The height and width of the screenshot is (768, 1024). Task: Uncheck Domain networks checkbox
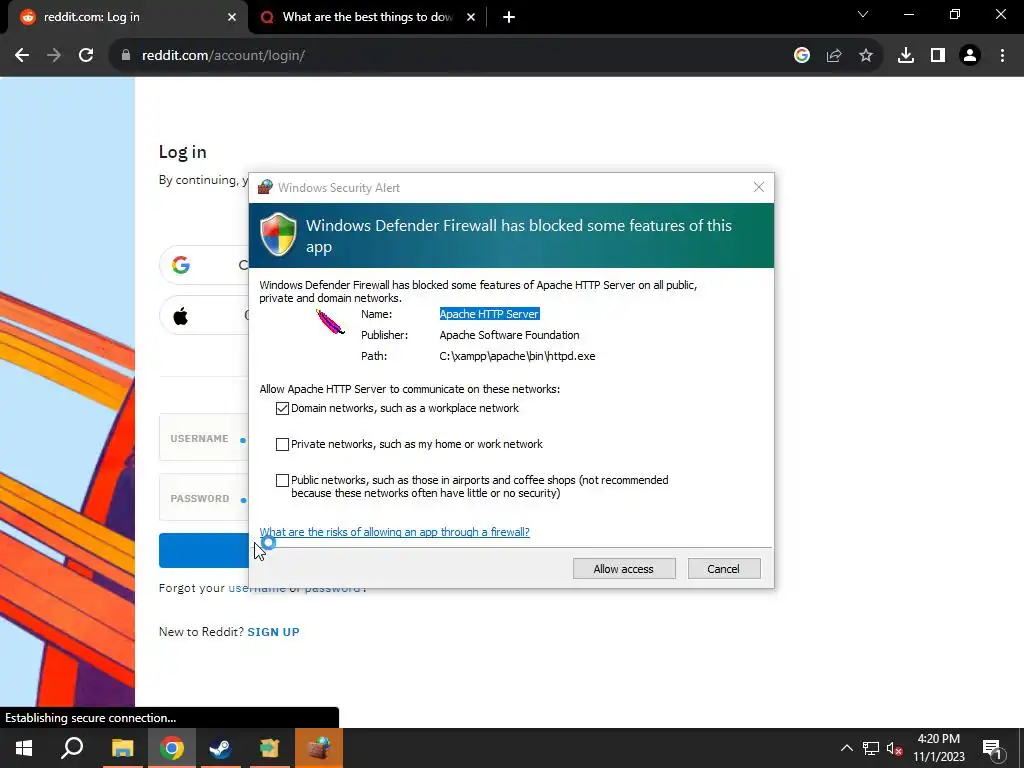pyautogui.click(x=282, y=409)
